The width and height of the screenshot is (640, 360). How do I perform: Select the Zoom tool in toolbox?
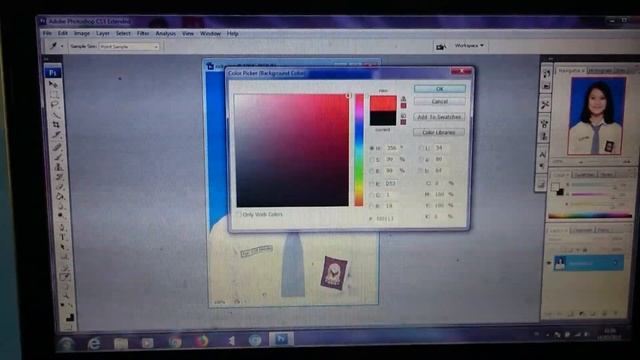click(x=67, y=297)
